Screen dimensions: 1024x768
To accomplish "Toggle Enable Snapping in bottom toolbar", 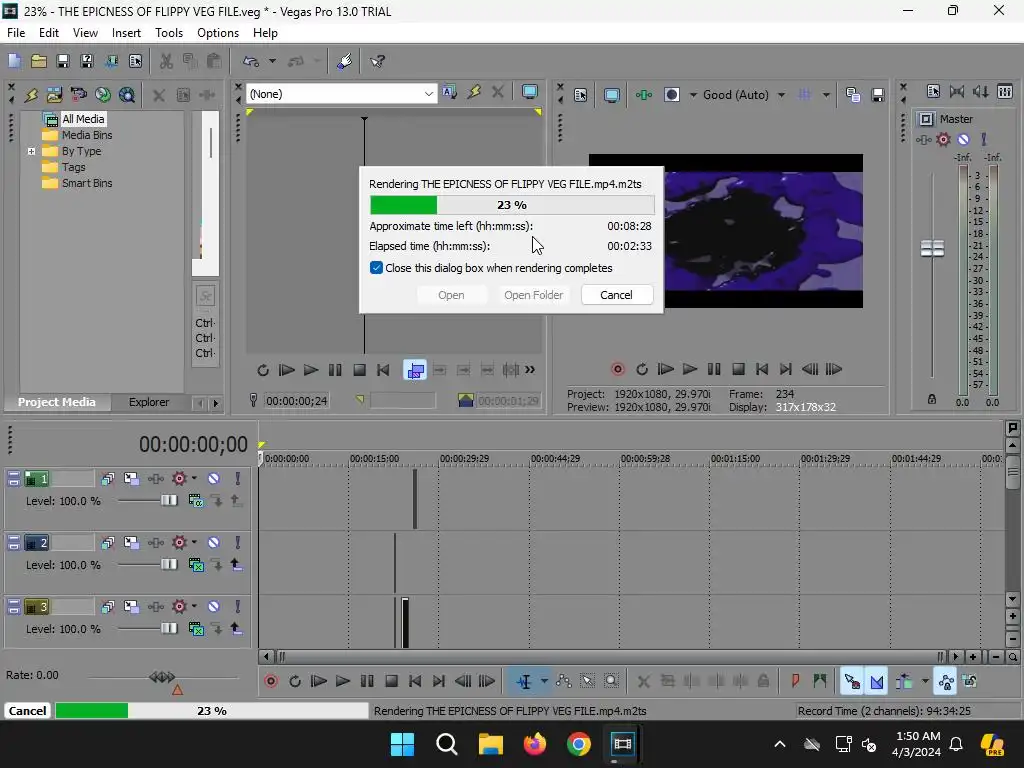I will tap(852, 681).
